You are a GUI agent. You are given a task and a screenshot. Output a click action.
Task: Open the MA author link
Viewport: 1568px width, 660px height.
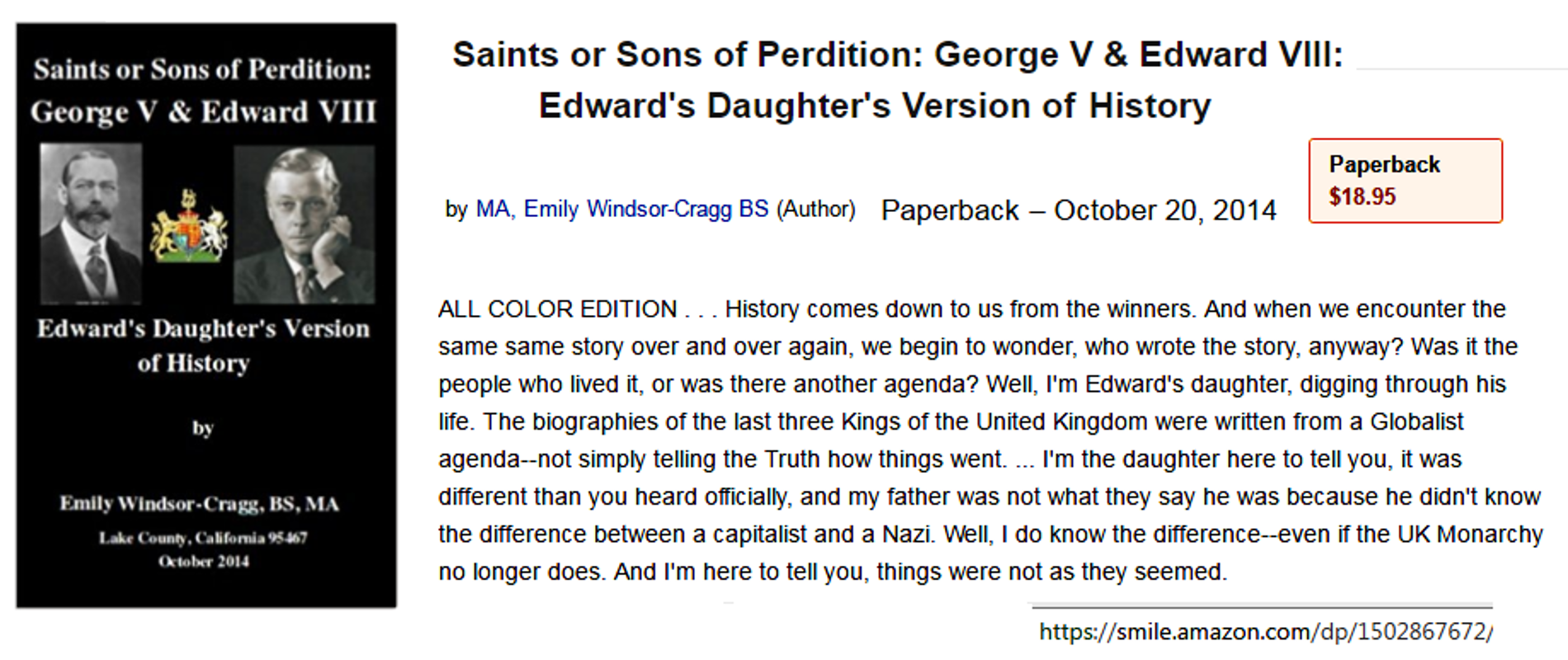494,210
